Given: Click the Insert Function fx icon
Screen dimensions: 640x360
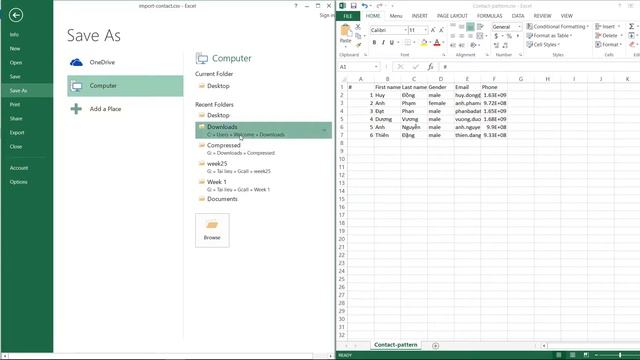Looking at the screenshot, I should click(x=430, y=67).
